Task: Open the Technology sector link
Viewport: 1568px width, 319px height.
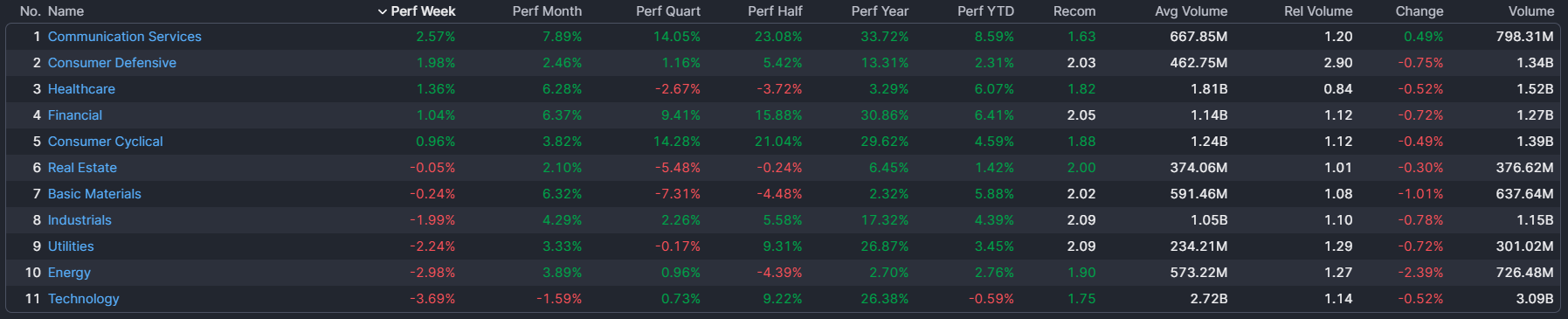Action: (83, 299)
